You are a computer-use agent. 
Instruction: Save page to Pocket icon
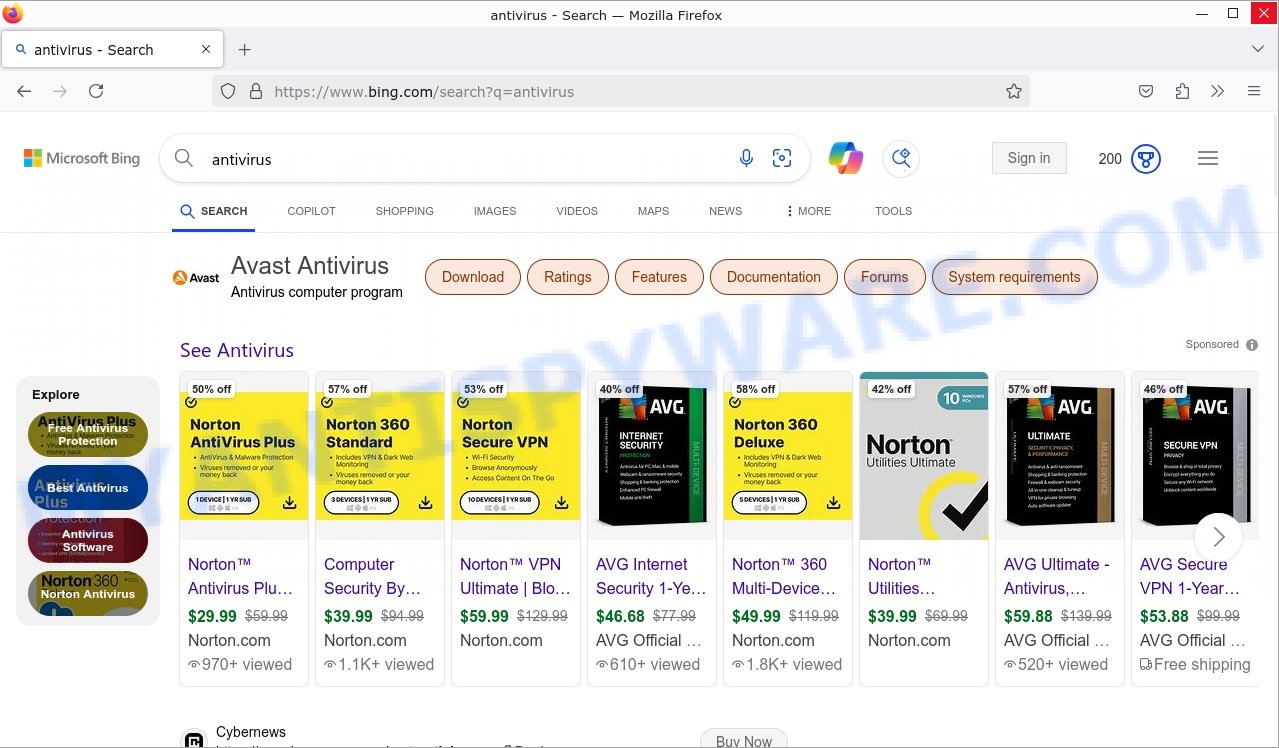click(x=1146, y=91)
